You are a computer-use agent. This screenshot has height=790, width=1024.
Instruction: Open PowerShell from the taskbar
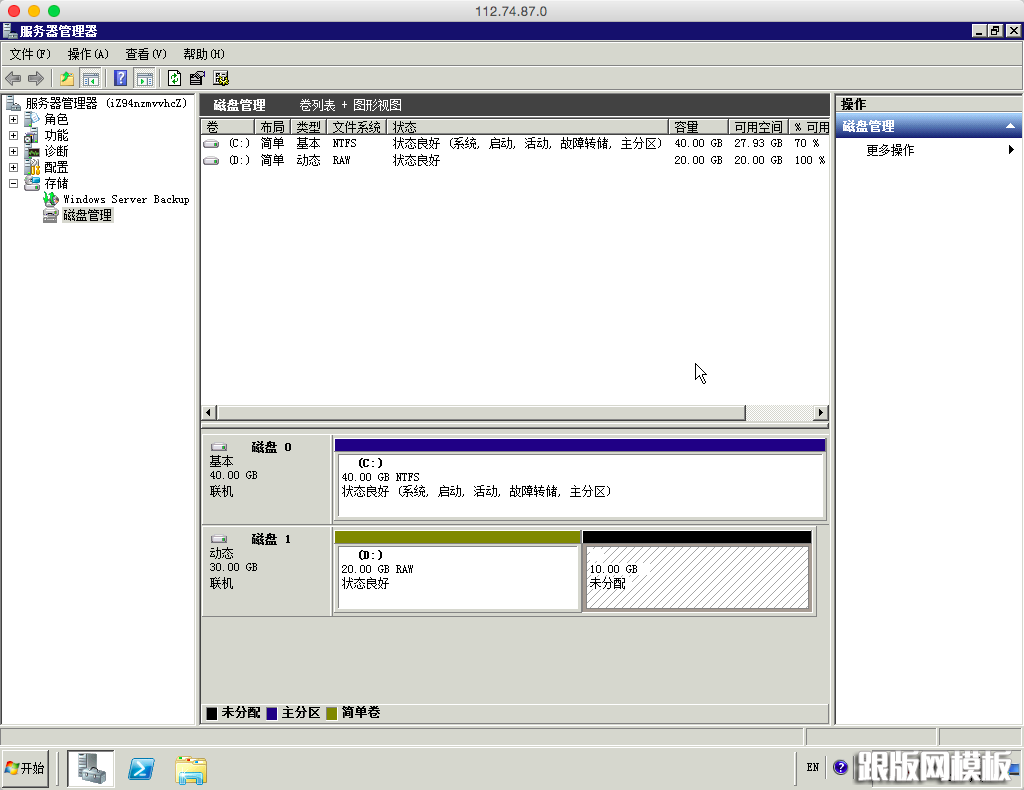(x=141, y=768)
